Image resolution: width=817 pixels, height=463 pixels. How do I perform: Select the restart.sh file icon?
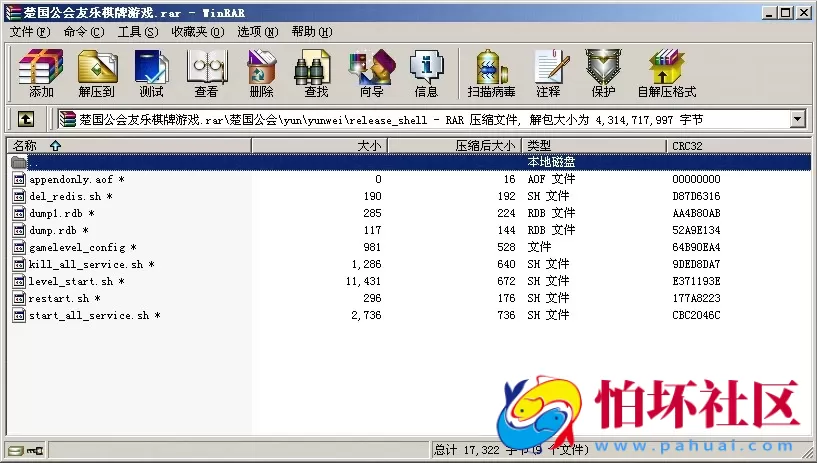19,298
